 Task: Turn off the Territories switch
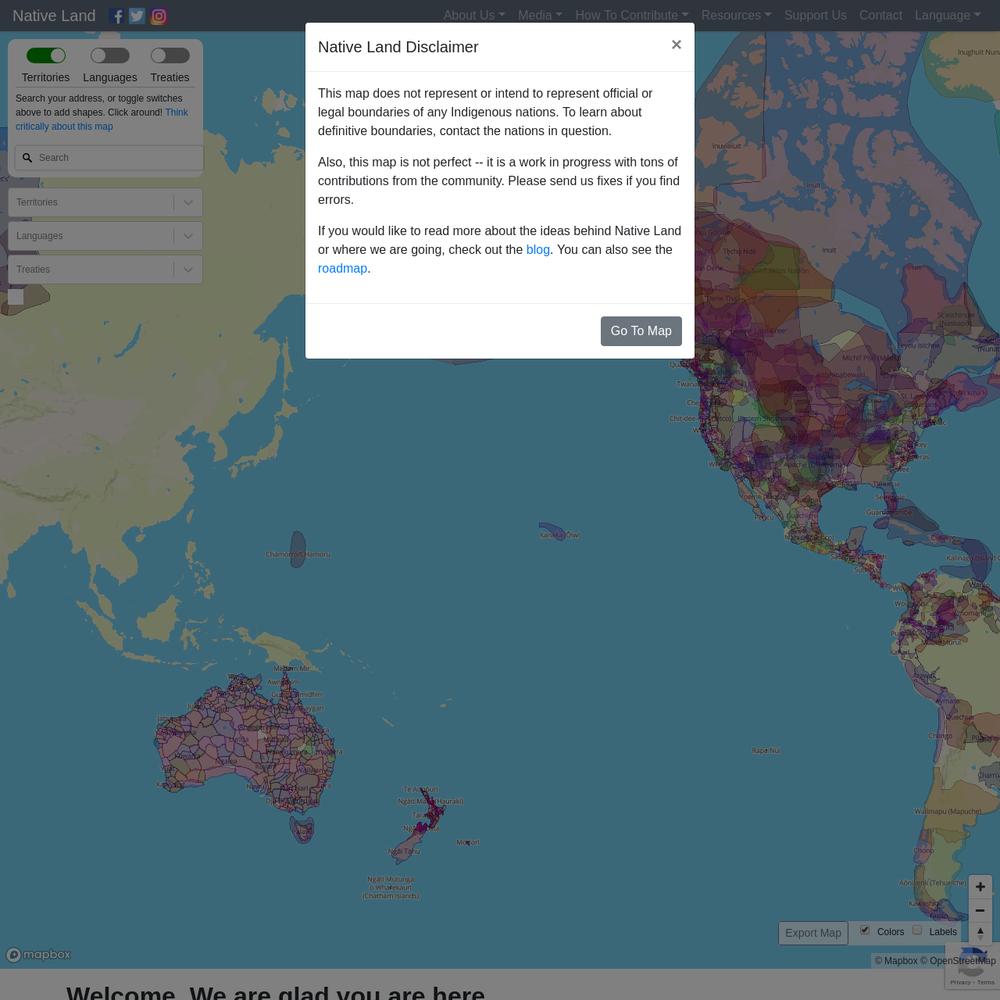(46, 55)
